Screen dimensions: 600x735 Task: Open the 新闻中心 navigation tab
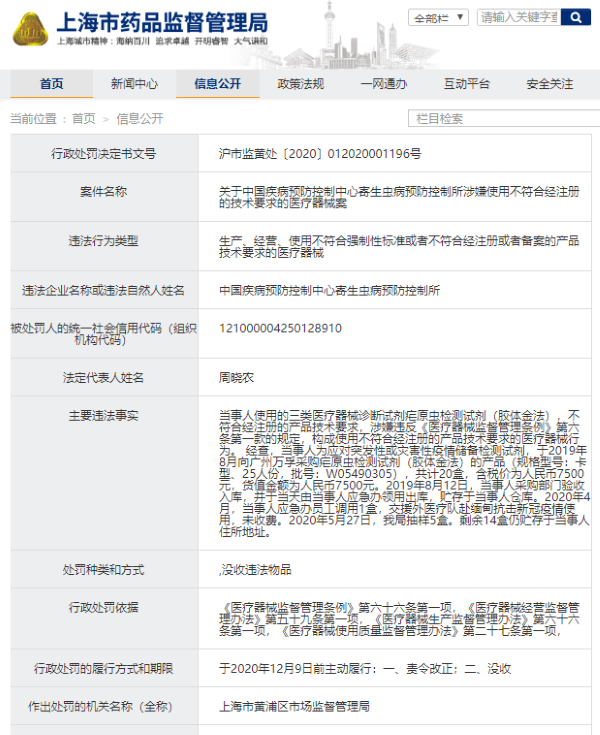[x=135, y=84]
